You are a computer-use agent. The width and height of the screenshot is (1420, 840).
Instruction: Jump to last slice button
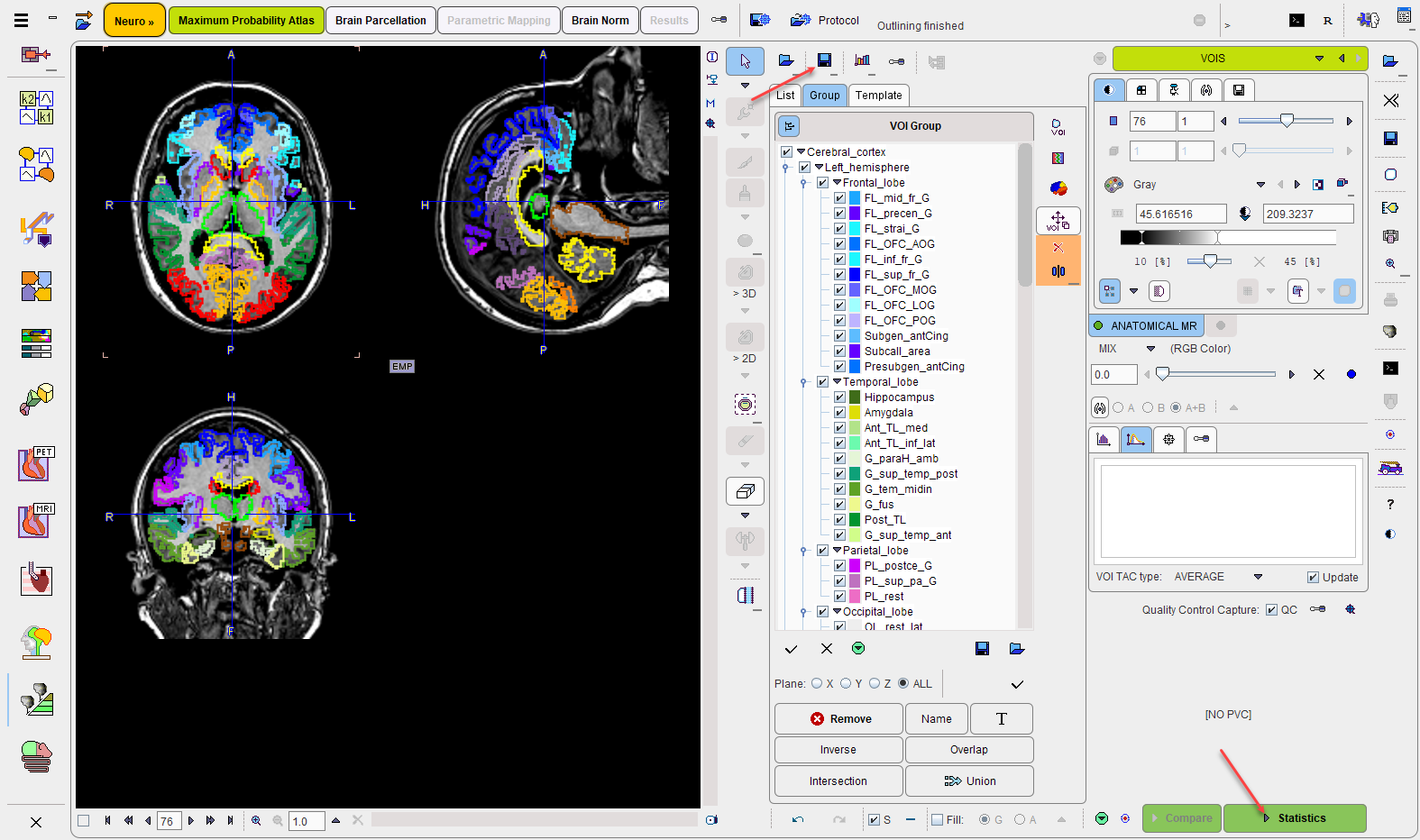230,820
